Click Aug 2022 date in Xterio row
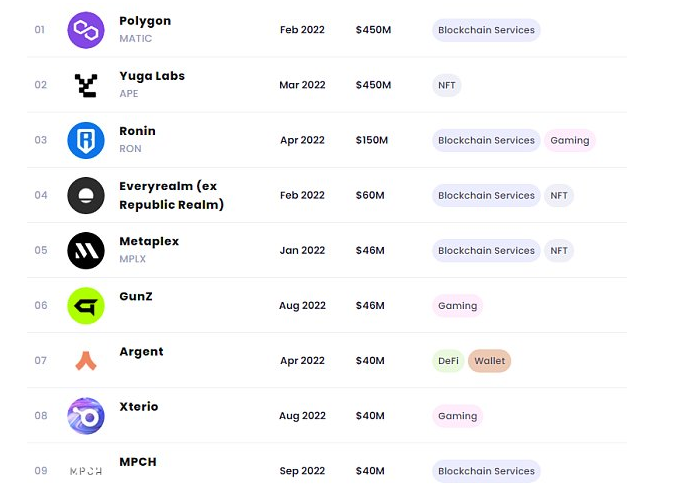 coord(302,416)
